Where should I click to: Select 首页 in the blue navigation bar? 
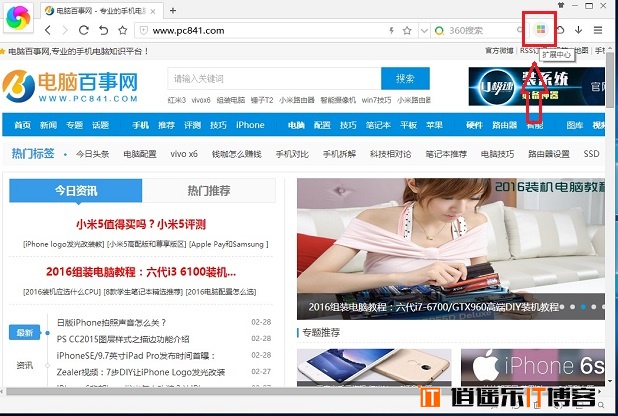[22, 125]
